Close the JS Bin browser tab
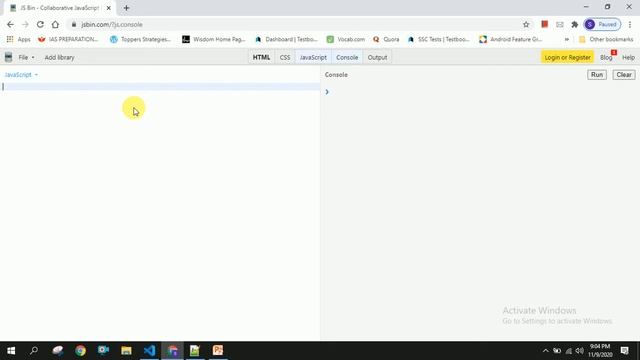 (x=109, y=8)
